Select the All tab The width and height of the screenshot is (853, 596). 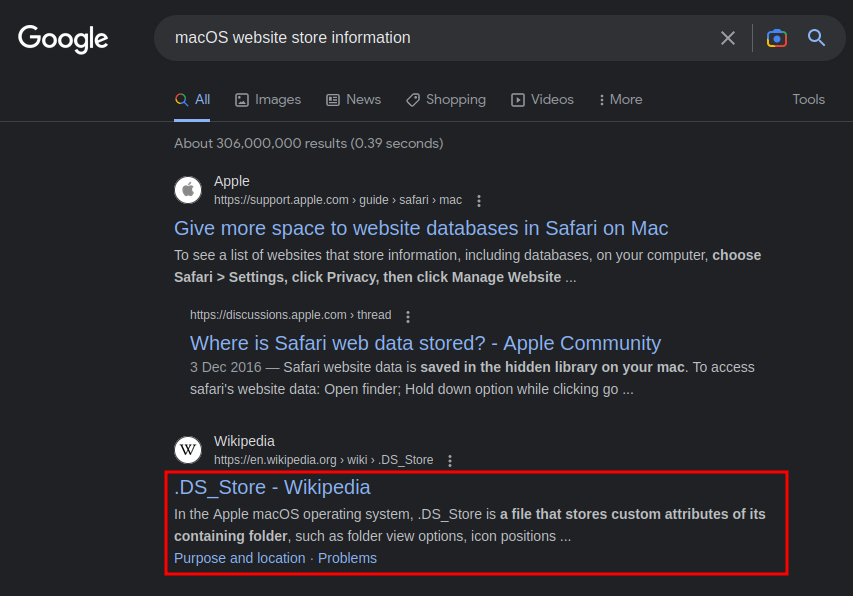point(192,100)
